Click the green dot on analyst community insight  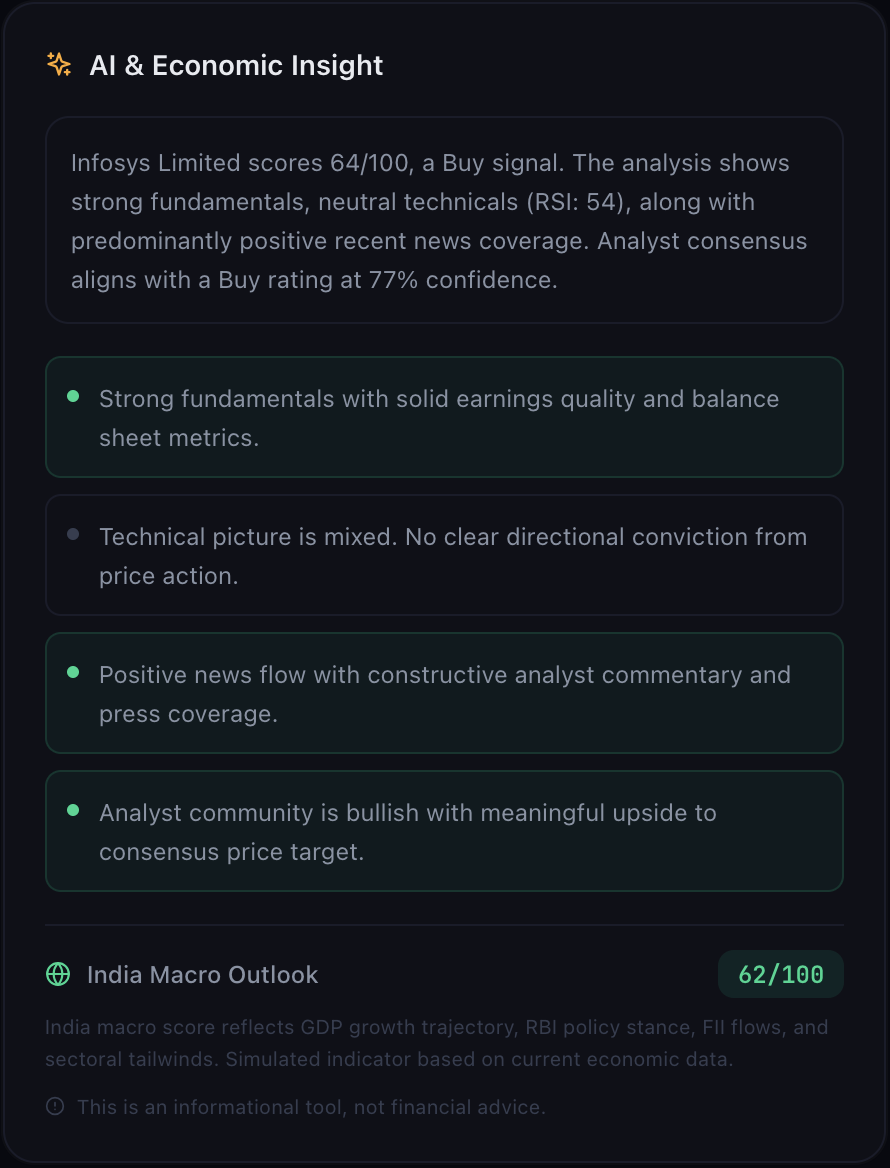[x=74, y=810]
